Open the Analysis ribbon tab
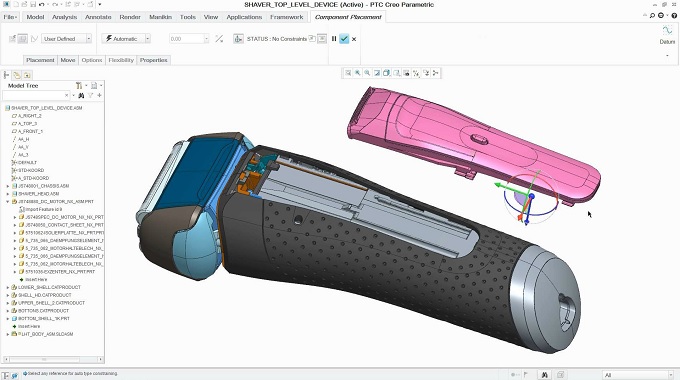This screenshot has width=680, height=380. (65, 17)
